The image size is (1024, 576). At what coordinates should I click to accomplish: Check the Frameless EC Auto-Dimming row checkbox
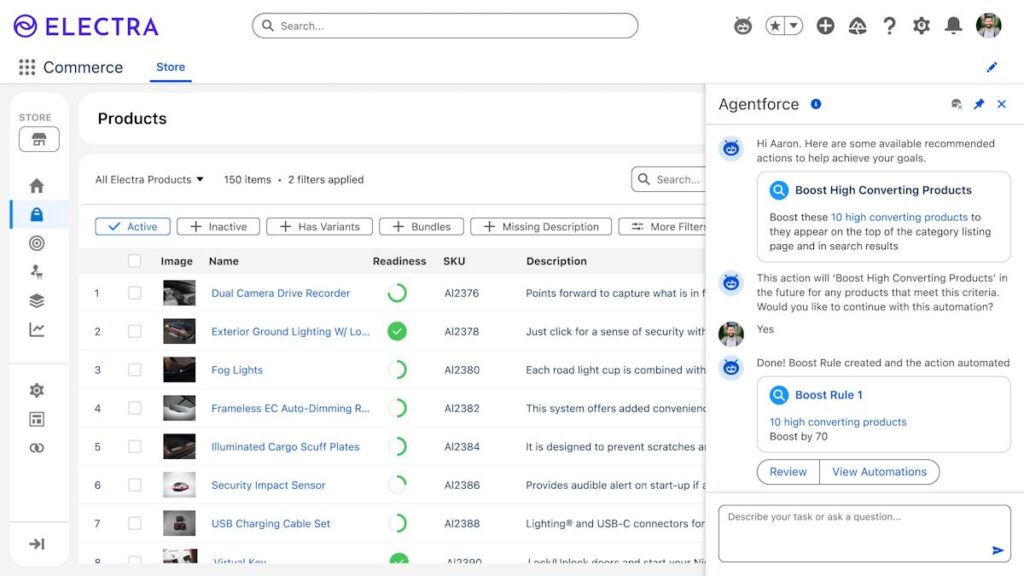click(135, 408)
